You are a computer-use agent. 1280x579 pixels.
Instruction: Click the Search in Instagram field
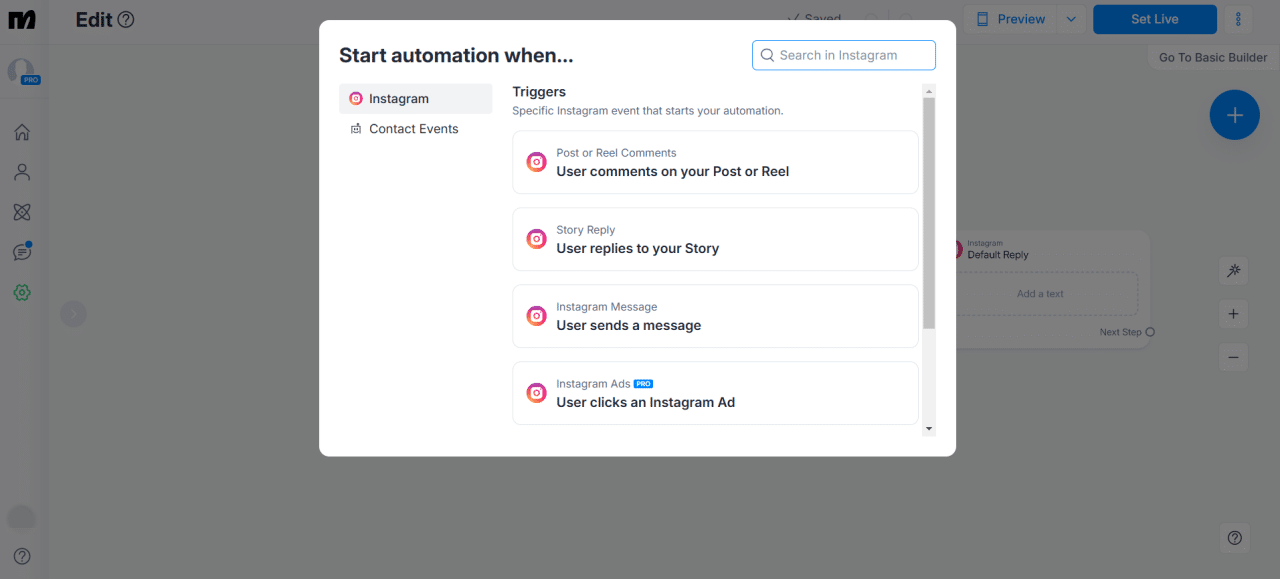point(843,55)
